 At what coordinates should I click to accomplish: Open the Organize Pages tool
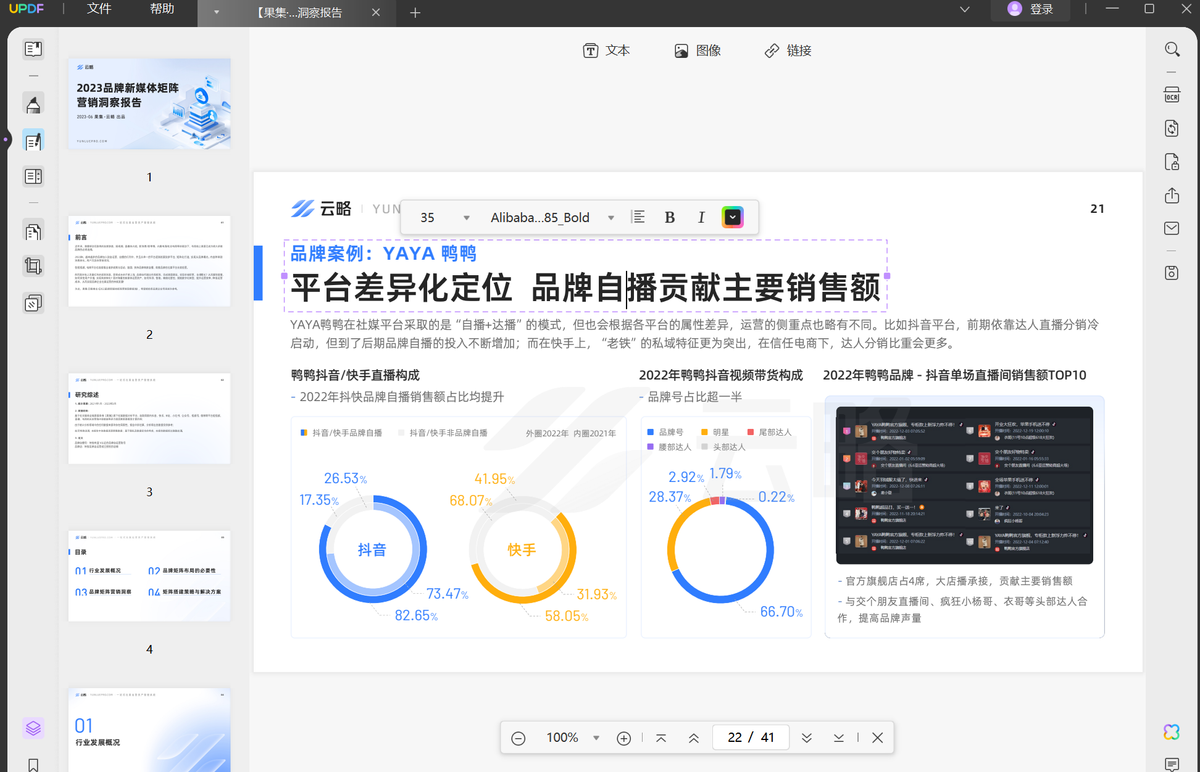click(x=33, y=232)
